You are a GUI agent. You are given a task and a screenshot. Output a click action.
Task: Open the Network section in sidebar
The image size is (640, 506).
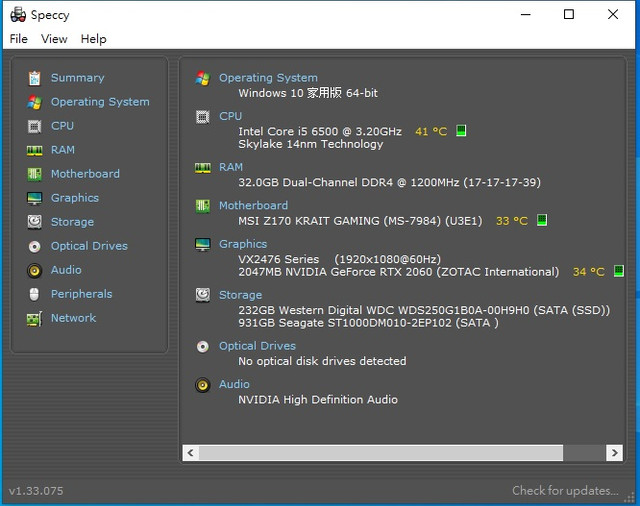click(73, 318)
